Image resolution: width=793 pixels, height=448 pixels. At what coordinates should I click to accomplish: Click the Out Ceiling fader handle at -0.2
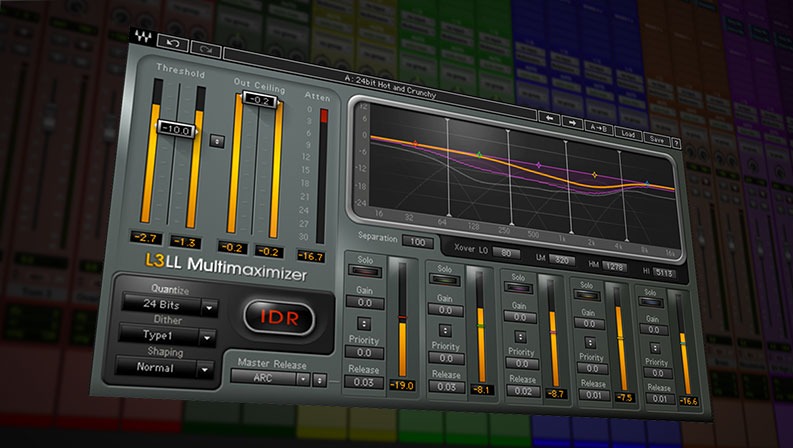[260, 100]
